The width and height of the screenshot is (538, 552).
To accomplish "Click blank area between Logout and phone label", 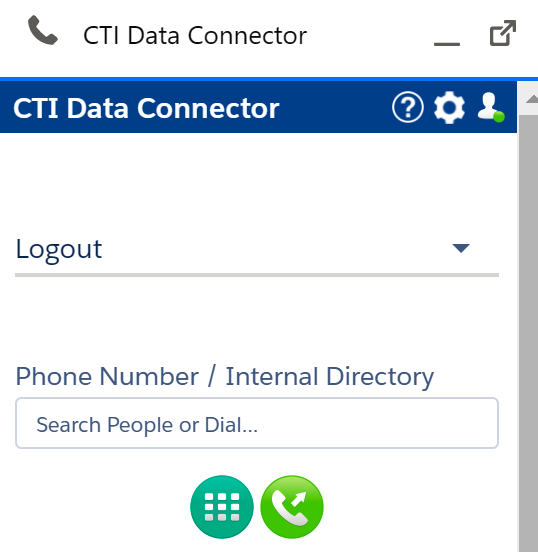I will click(x=257, y=319).
